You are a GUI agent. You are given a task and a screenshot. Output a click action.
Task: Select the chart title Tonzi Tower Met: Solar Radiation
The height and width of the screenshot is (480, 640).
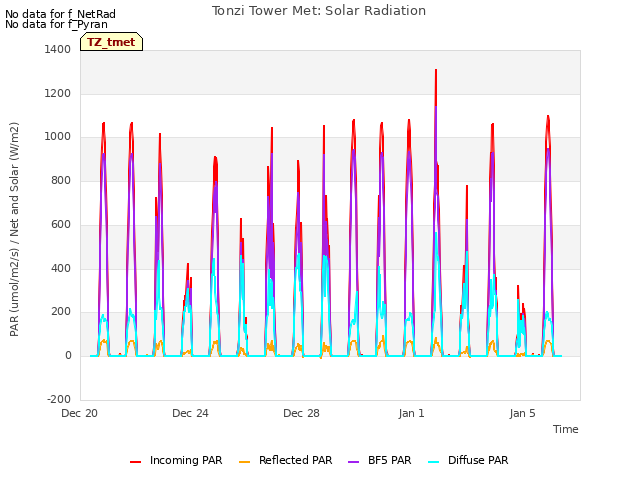click(319, 11)
